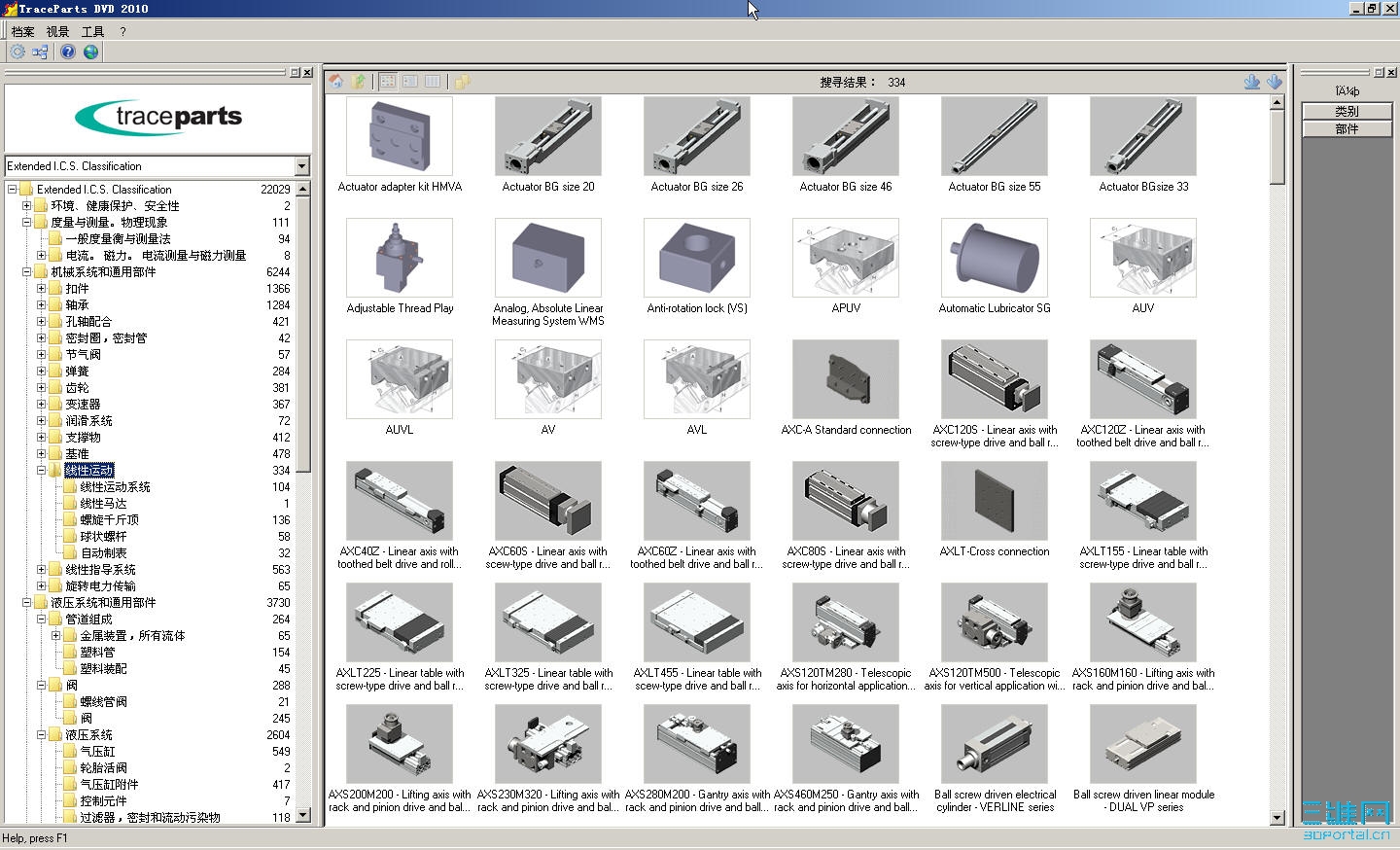Expand the 扣件 tree node
Image resolution: width=1400 pixels, height=850 pixels.
point(42,289)
